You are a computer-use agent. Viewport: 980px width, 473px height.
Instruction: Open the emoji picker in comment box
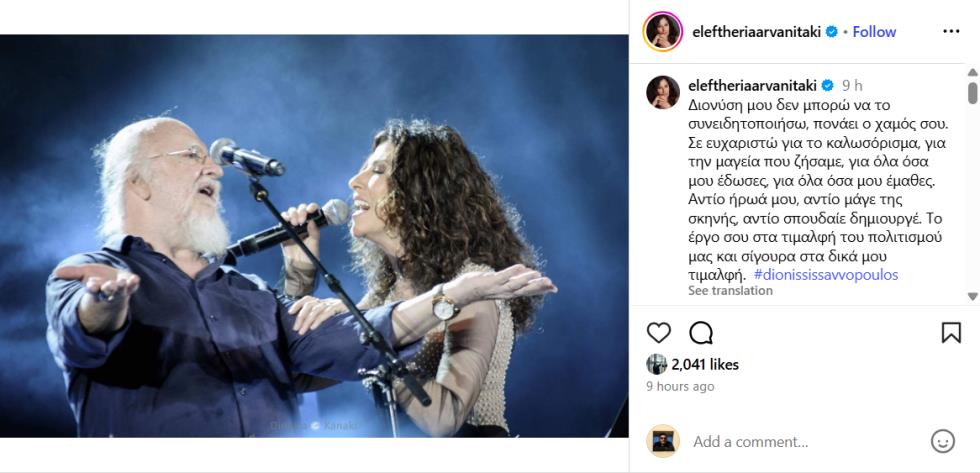[x=942, y=441]
